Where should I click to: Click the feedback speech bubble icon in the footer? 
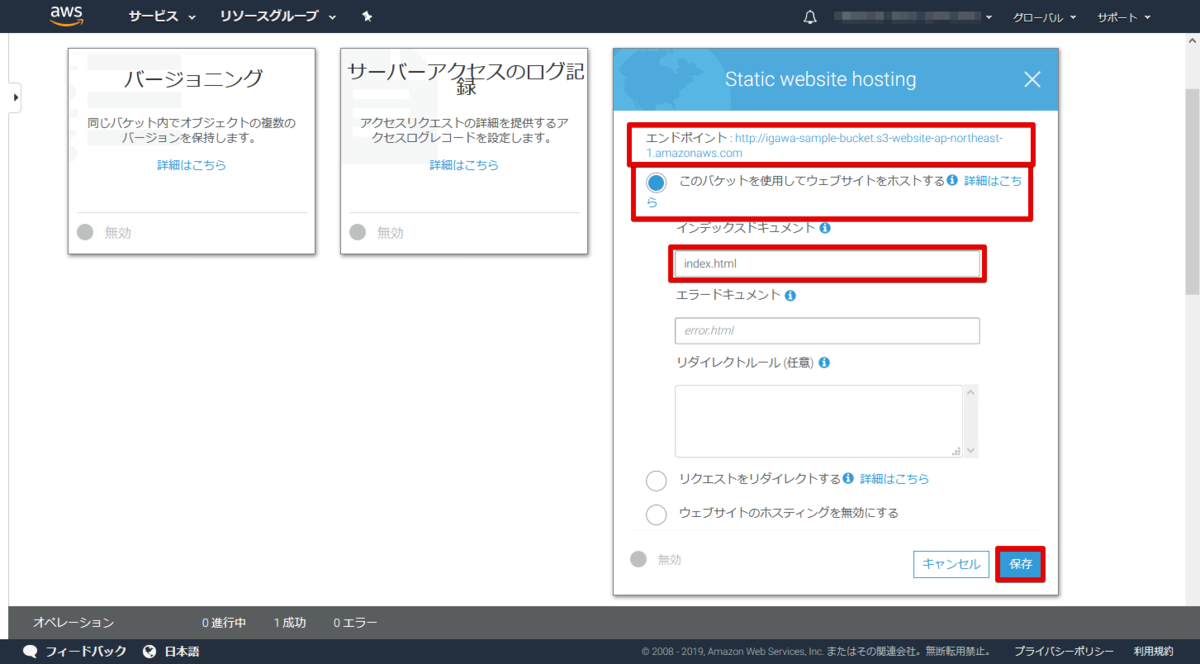(x=30, y=650)
